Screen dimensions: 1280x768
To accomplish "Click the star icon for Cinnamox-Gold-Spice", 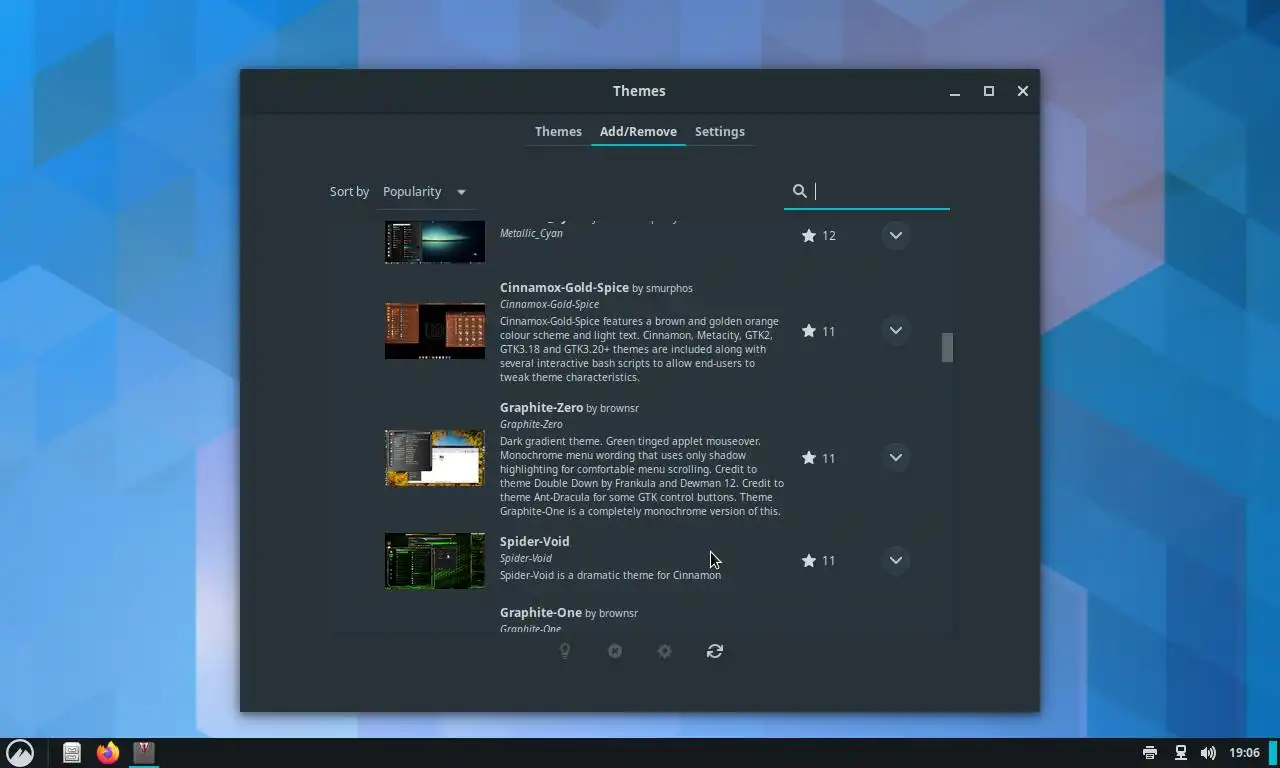I will (808, 331).
